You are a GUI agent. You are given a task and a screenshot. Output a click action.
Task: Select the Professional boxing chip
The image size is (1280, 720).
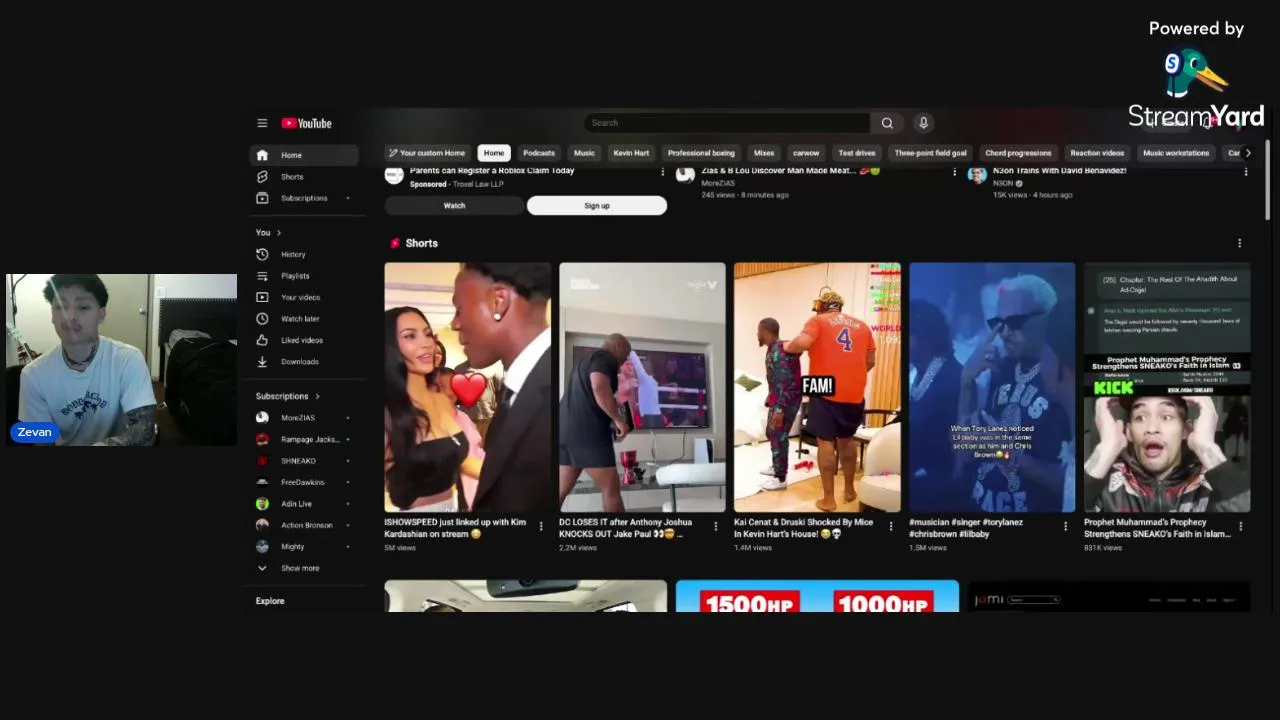[701, 153]
